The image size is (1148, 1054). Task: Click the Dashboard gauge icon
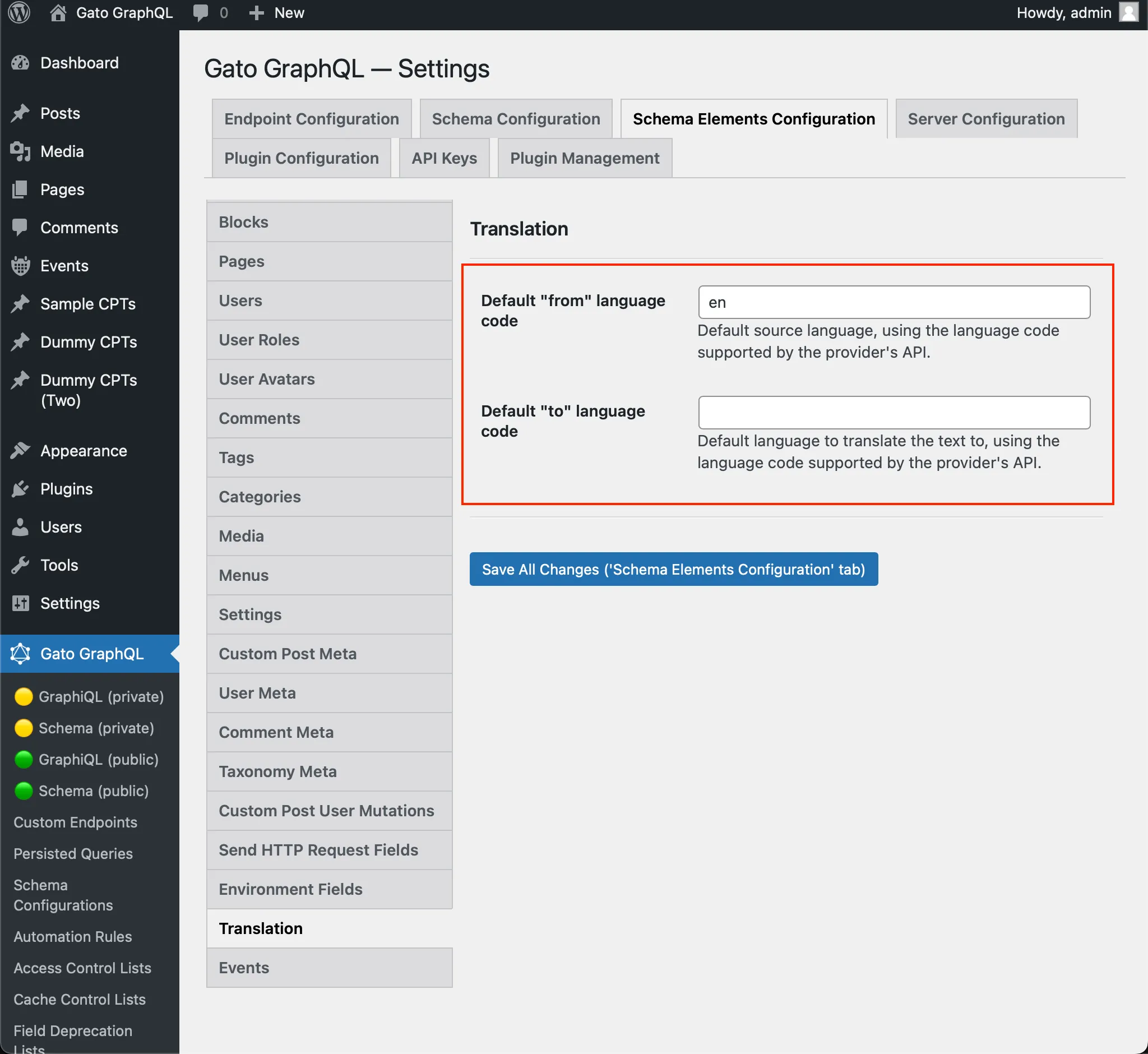(21, 63)
